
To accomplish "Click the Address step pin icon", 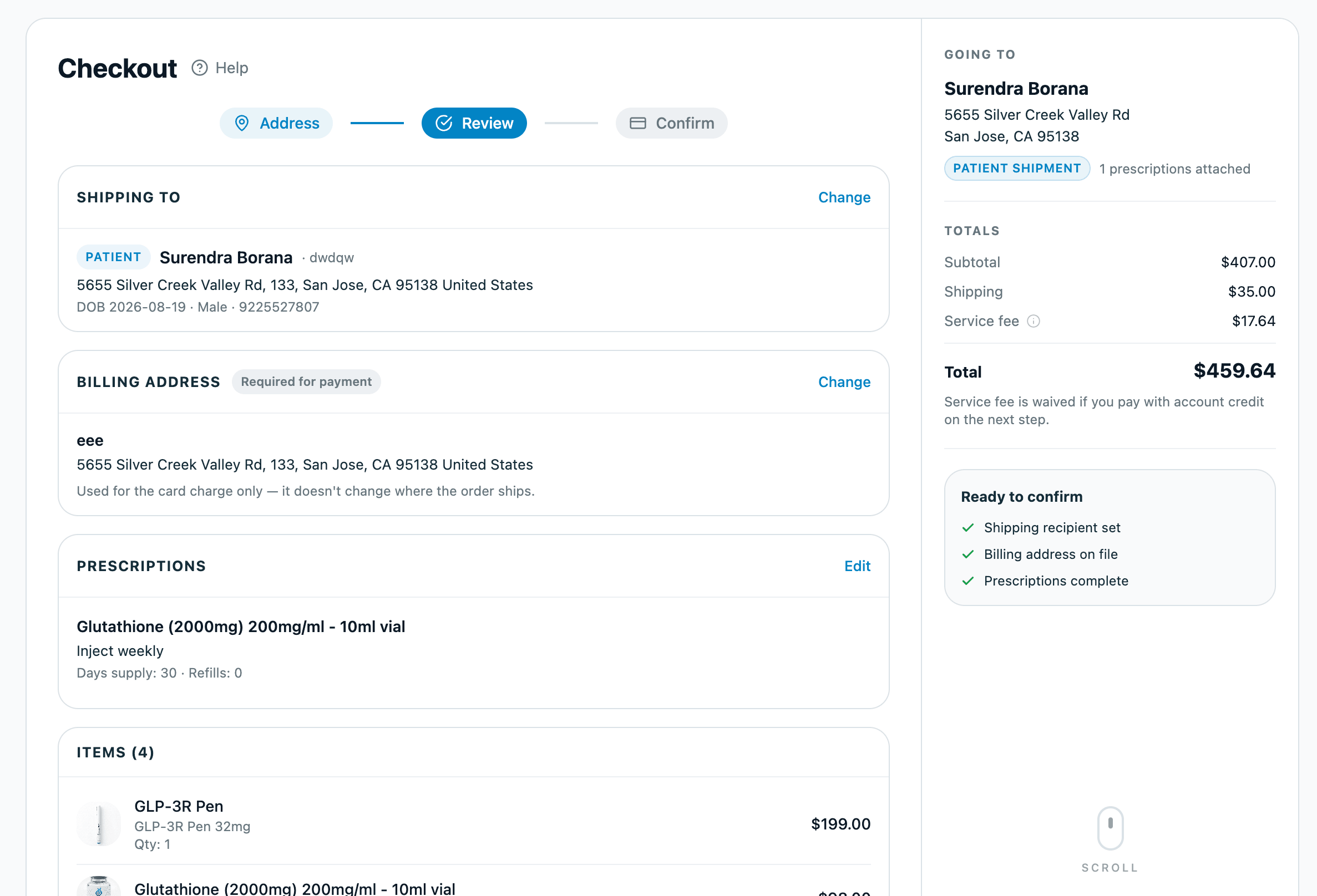I will 242,123.
